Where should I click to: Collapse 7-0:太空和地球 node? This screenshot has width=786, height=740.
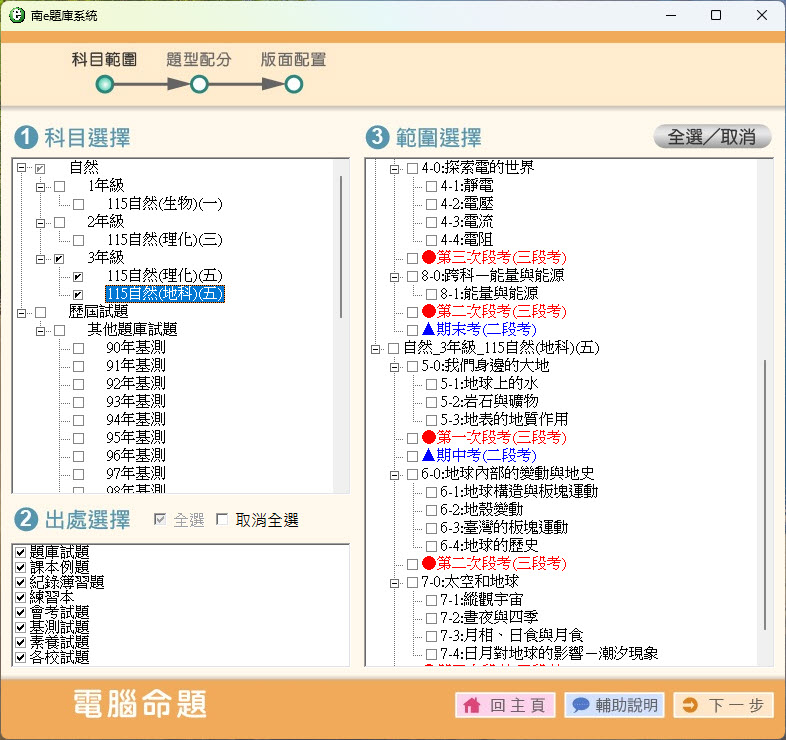pos(395,583)
